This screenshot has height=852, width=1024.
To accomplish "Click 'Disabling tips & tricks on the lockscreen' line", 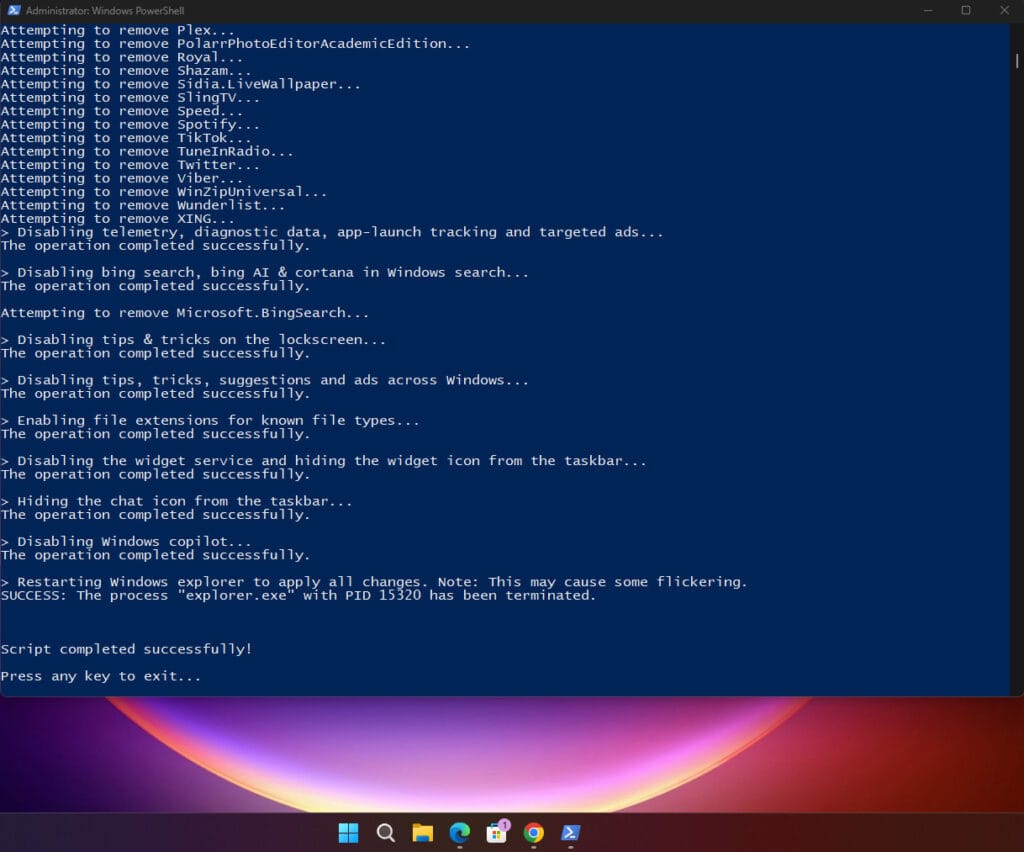I will click(193, 339).
